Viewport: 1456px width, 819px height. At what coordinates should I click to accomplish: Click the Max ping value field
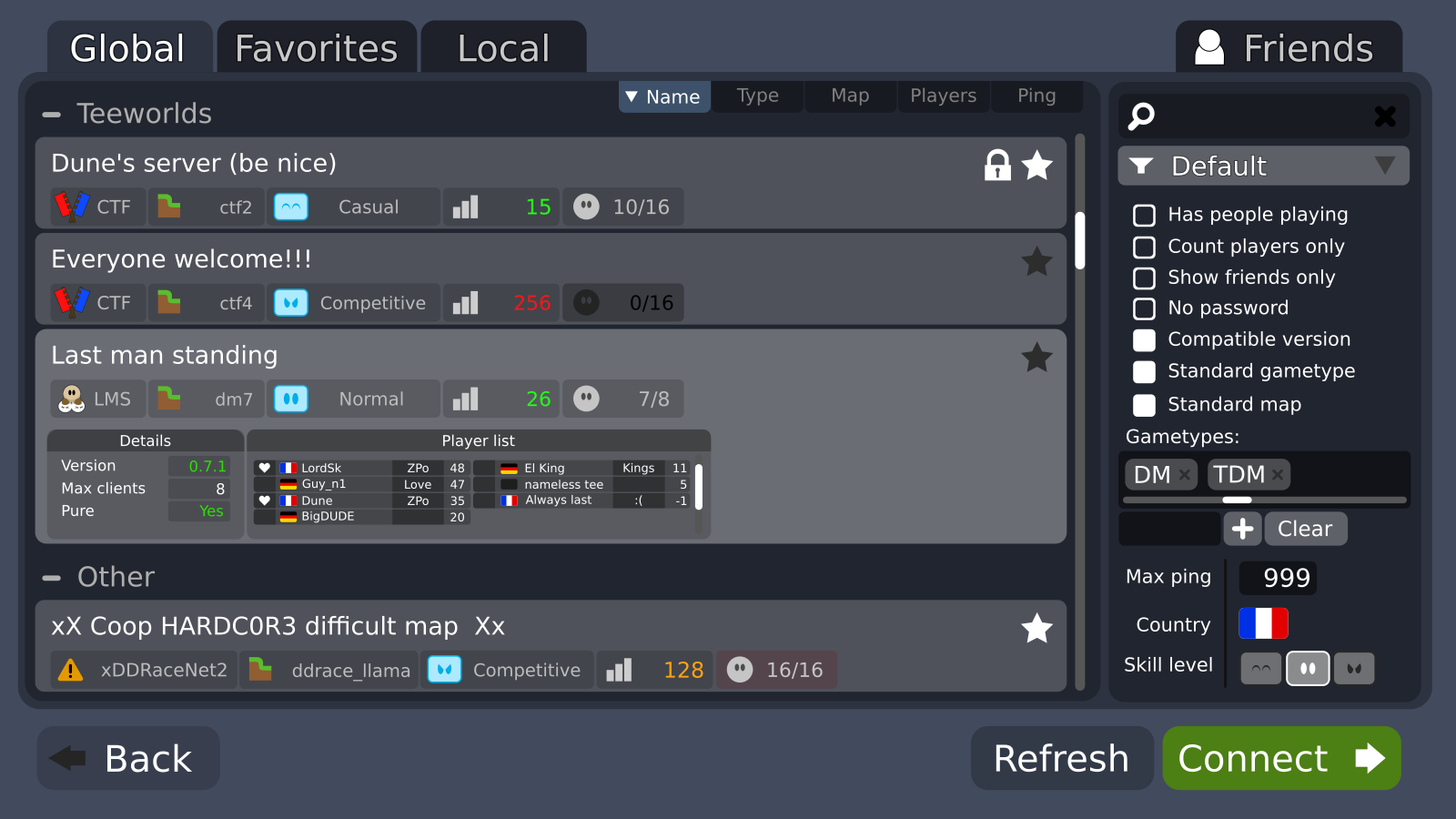pyautogui.click(x=1278, y=578)
